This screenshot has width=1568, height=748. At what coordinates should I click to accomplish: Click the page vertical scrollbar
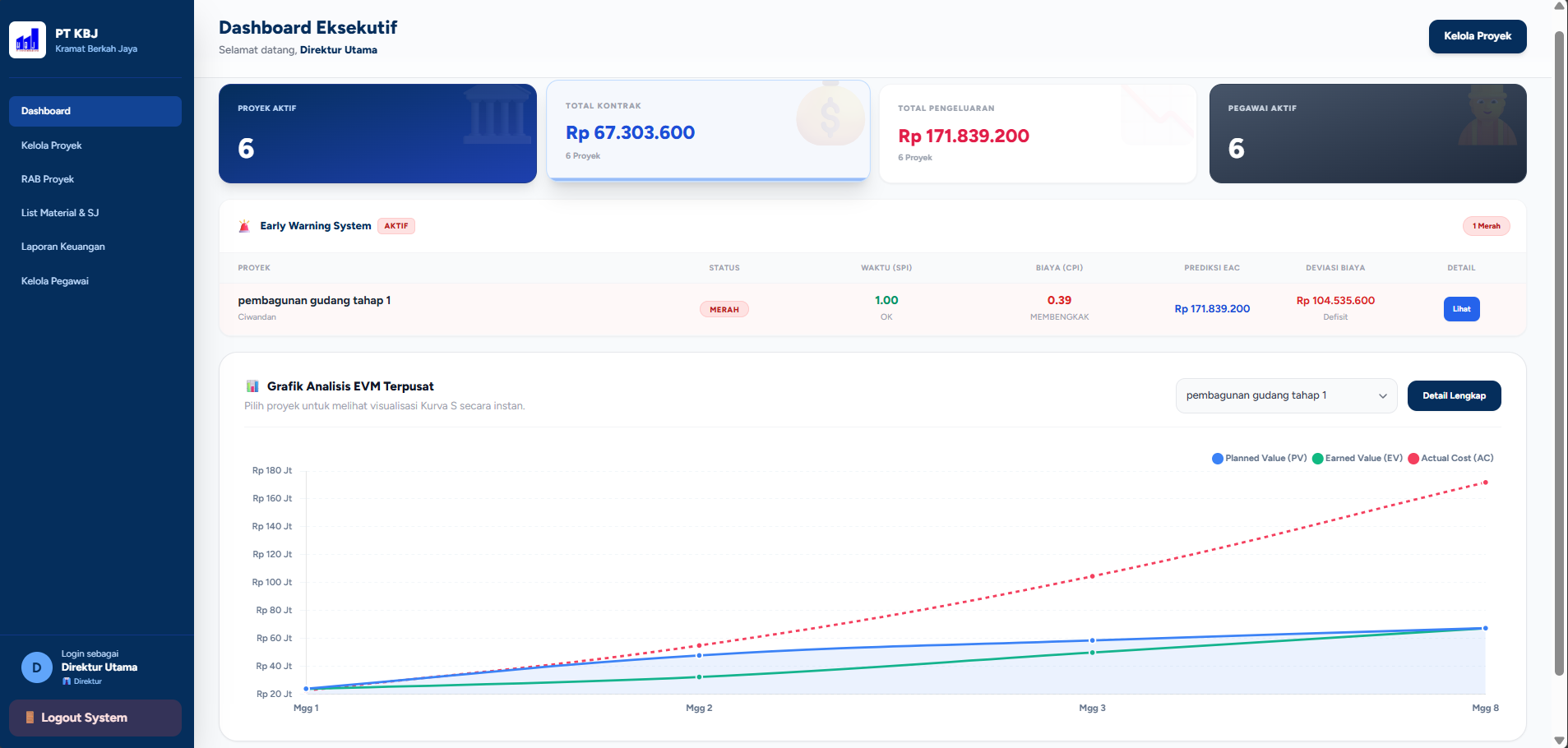pyautogui.click(x=1559, y=353)
